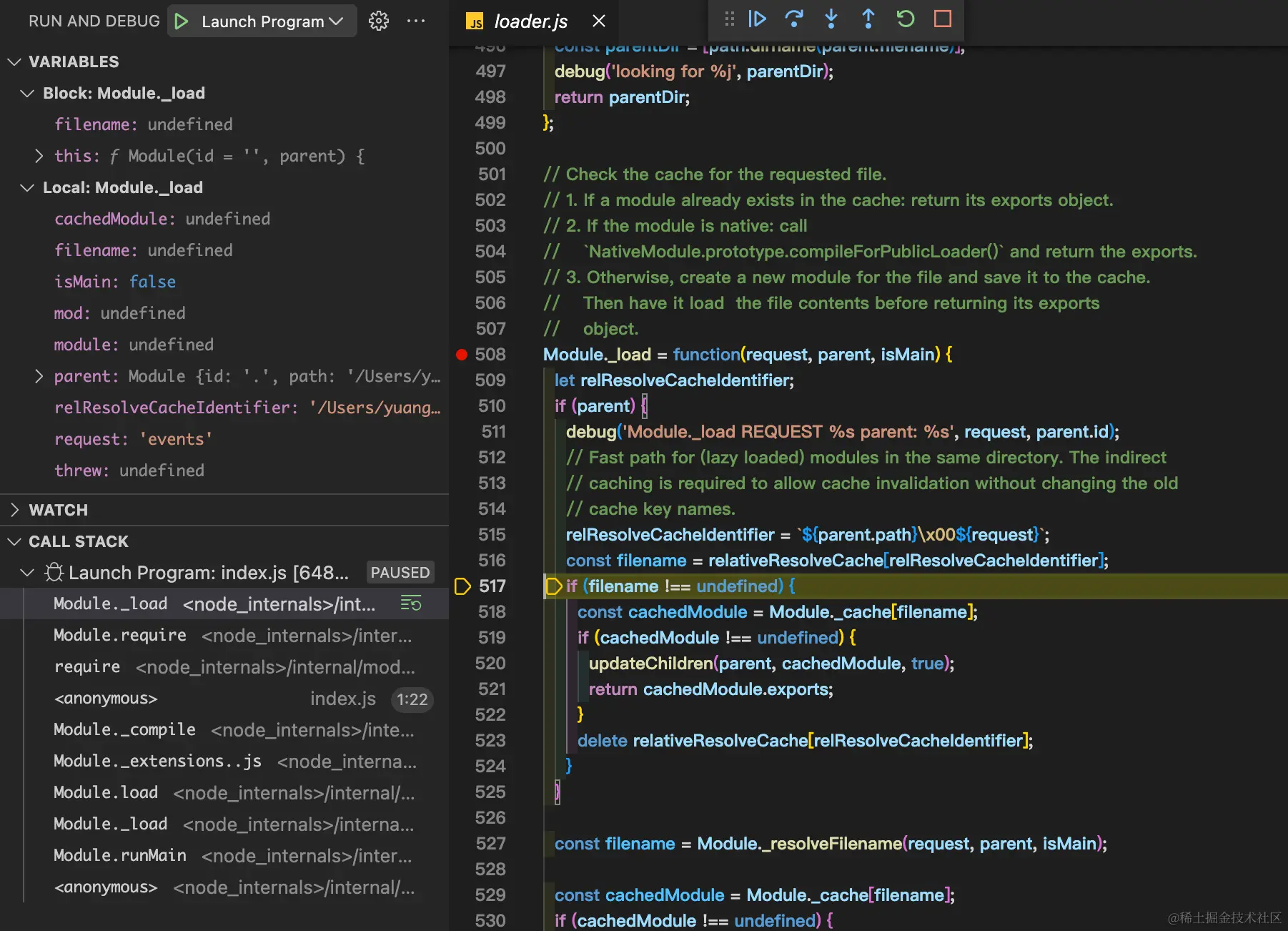This screenshot has width=1288, height=931.
Task: Select the threw: undefined variable
Action: 224,471
